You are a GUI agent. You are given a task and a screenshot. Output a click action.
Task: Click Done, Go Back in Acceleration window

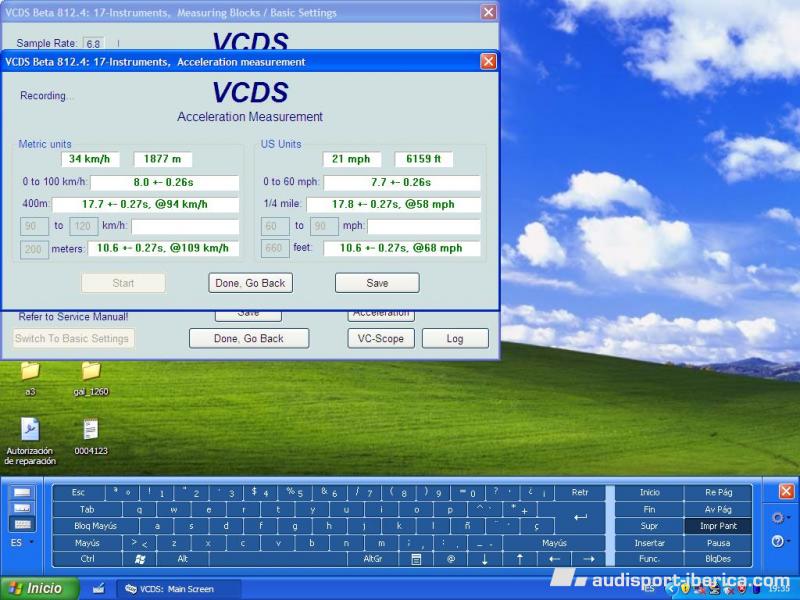(250, 283)
